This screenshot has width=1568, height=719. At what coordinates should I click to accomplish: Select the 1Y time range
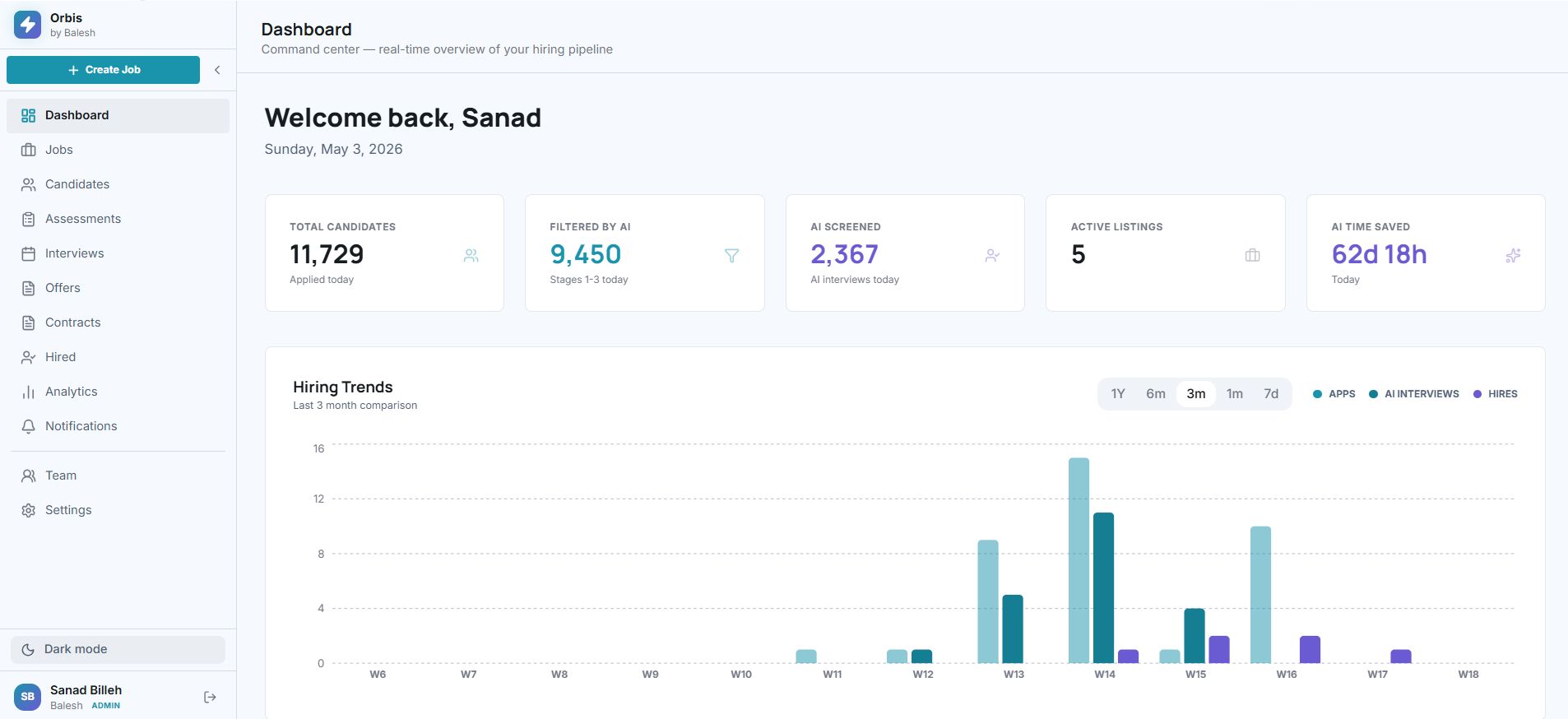click(x=1118, y=394)
